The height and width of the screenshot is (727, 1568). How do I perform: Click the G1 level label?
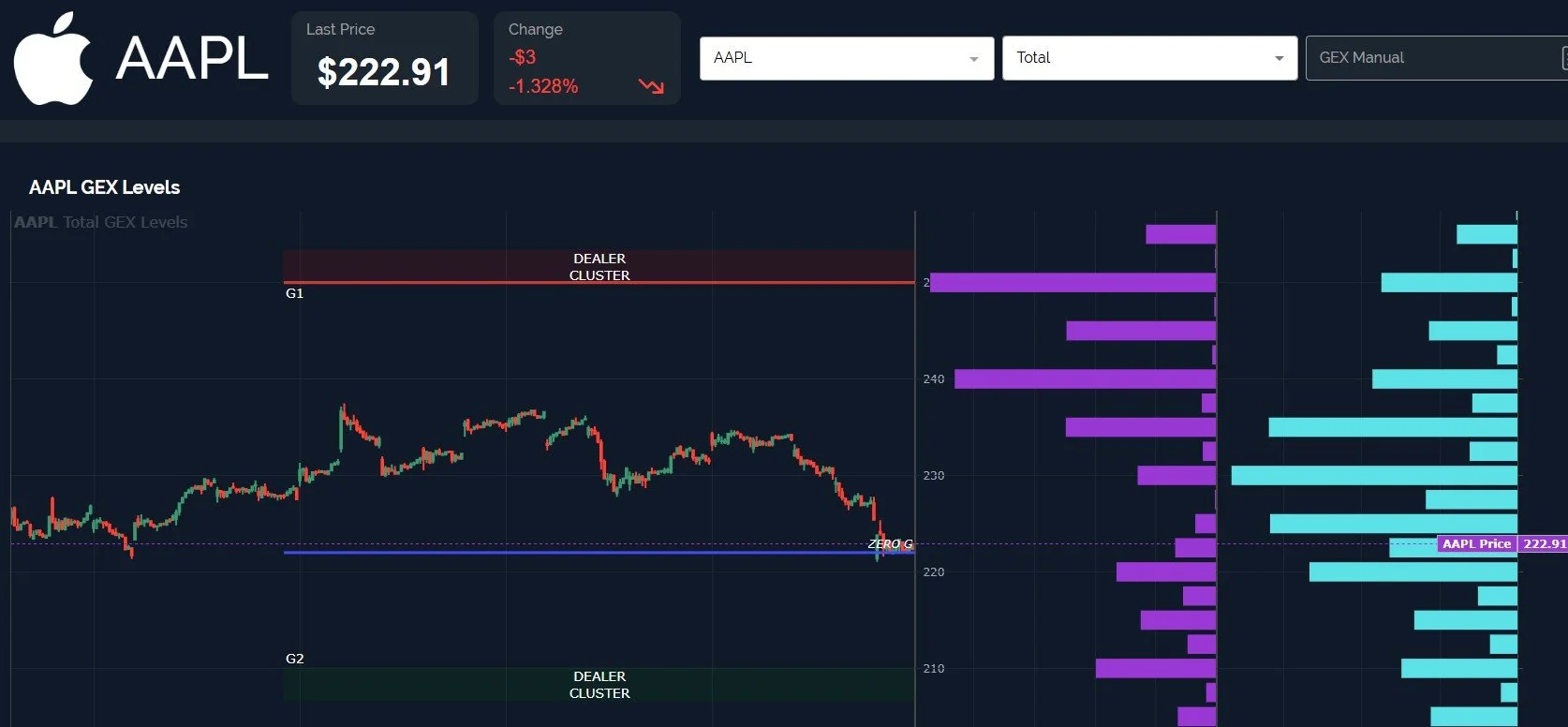(294, 293)
